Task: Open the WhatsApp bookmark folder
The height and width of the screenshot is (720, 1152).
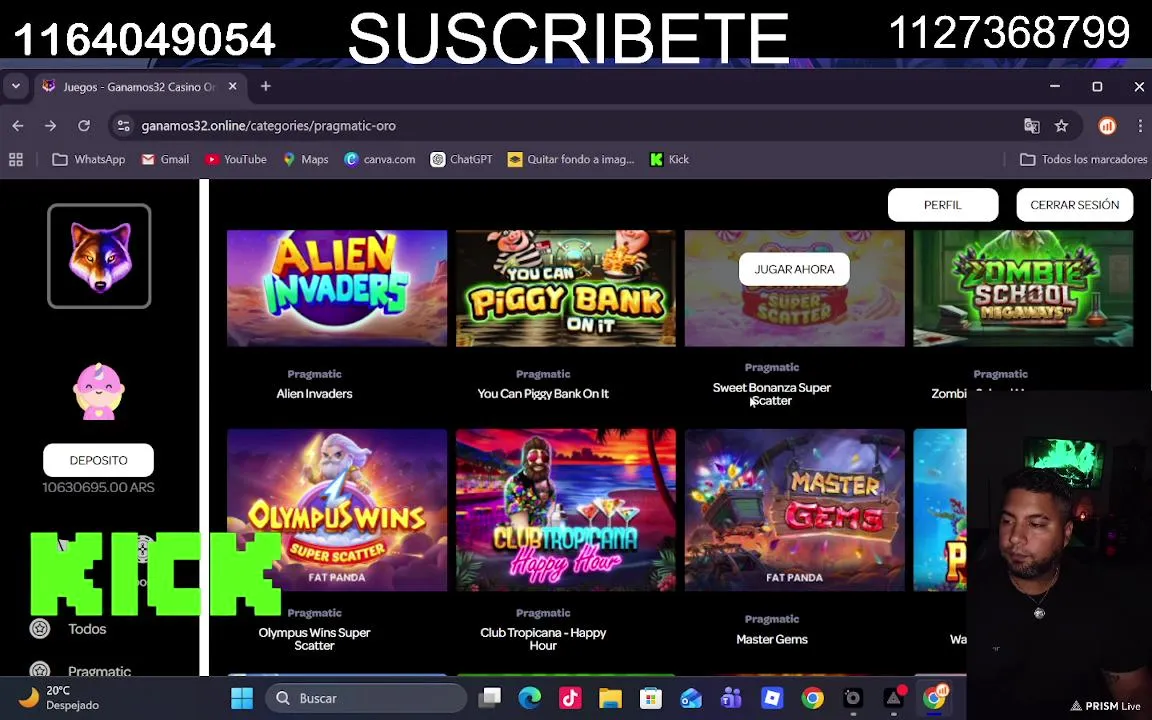Action: point(89,159)
